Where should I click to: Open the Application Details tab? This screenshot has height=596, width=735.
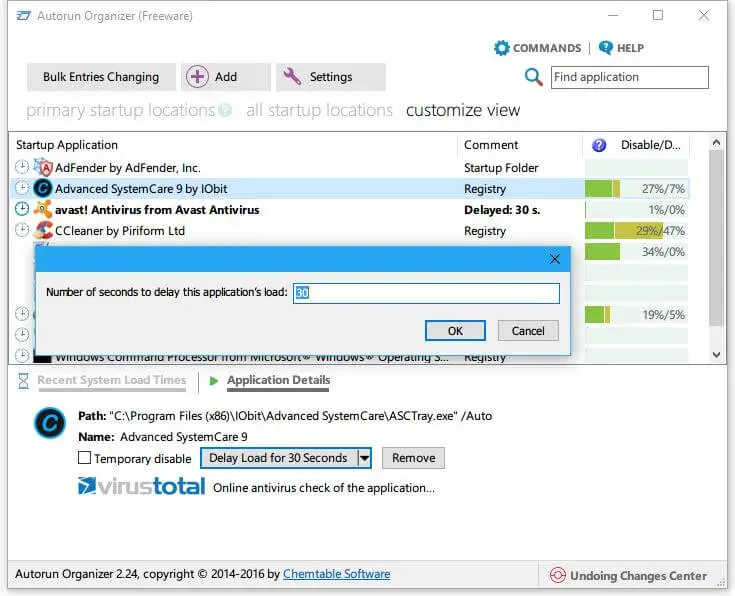278,380
